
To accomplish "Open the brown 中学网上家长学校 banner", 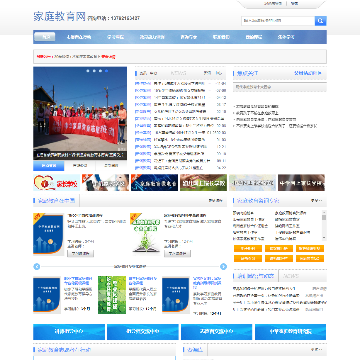I will coord(301,183).
